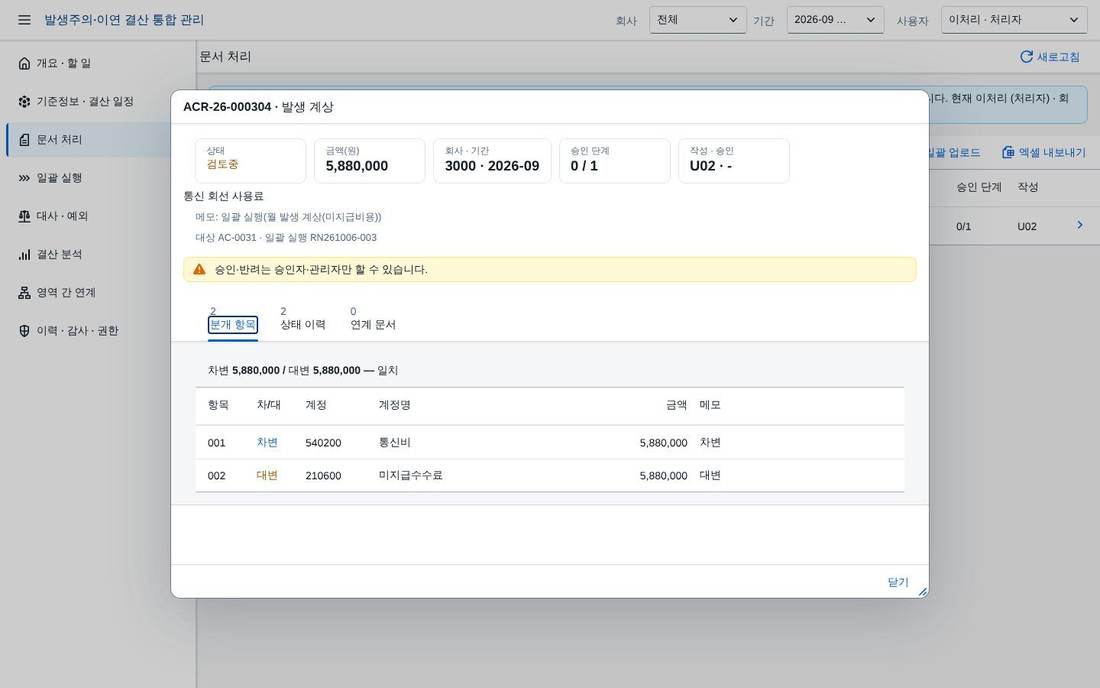1100x688 pixels.
Task: Open the 기간 dropdown showing 2026-09
Action: [835, 20]
